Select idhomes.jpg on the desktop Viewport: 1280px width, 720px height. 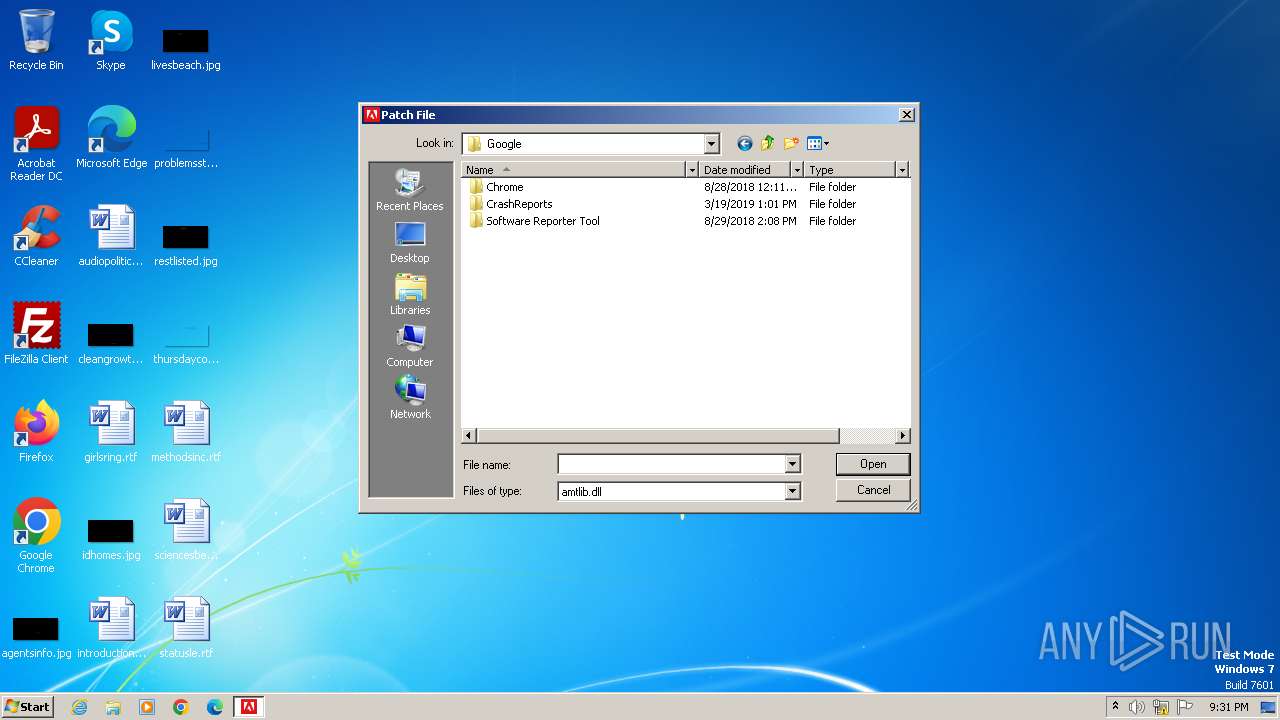pyautogui.click(x=111, y=538)
